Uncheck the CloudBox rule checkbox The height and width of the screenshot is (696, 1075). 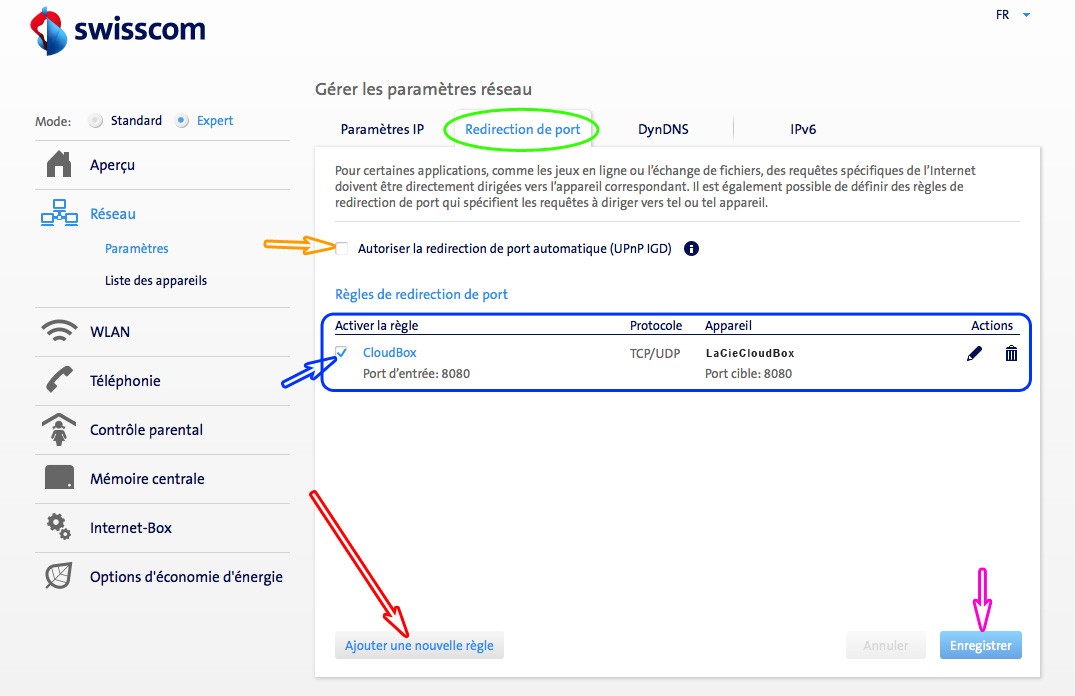click(342, 353)
